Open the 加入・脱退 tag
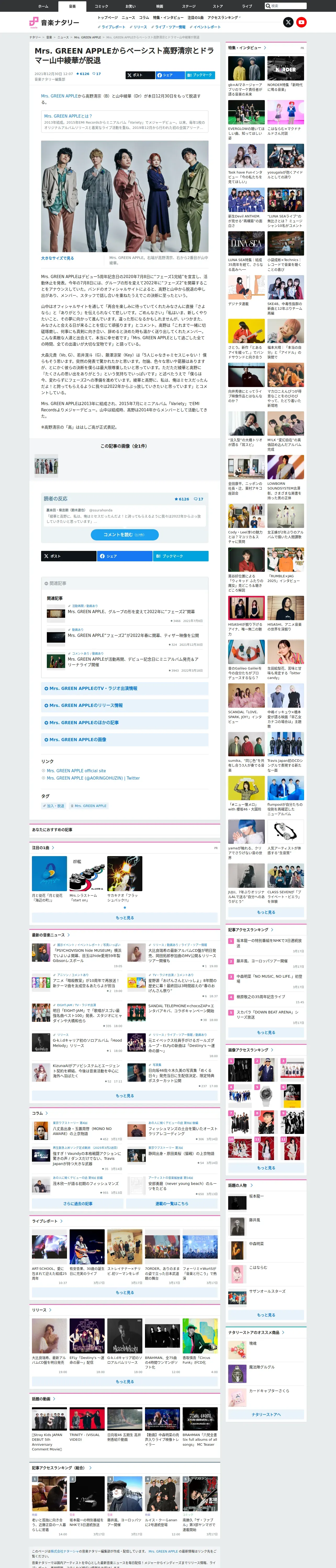336x1568 pixels. click(x=54, y=805)
